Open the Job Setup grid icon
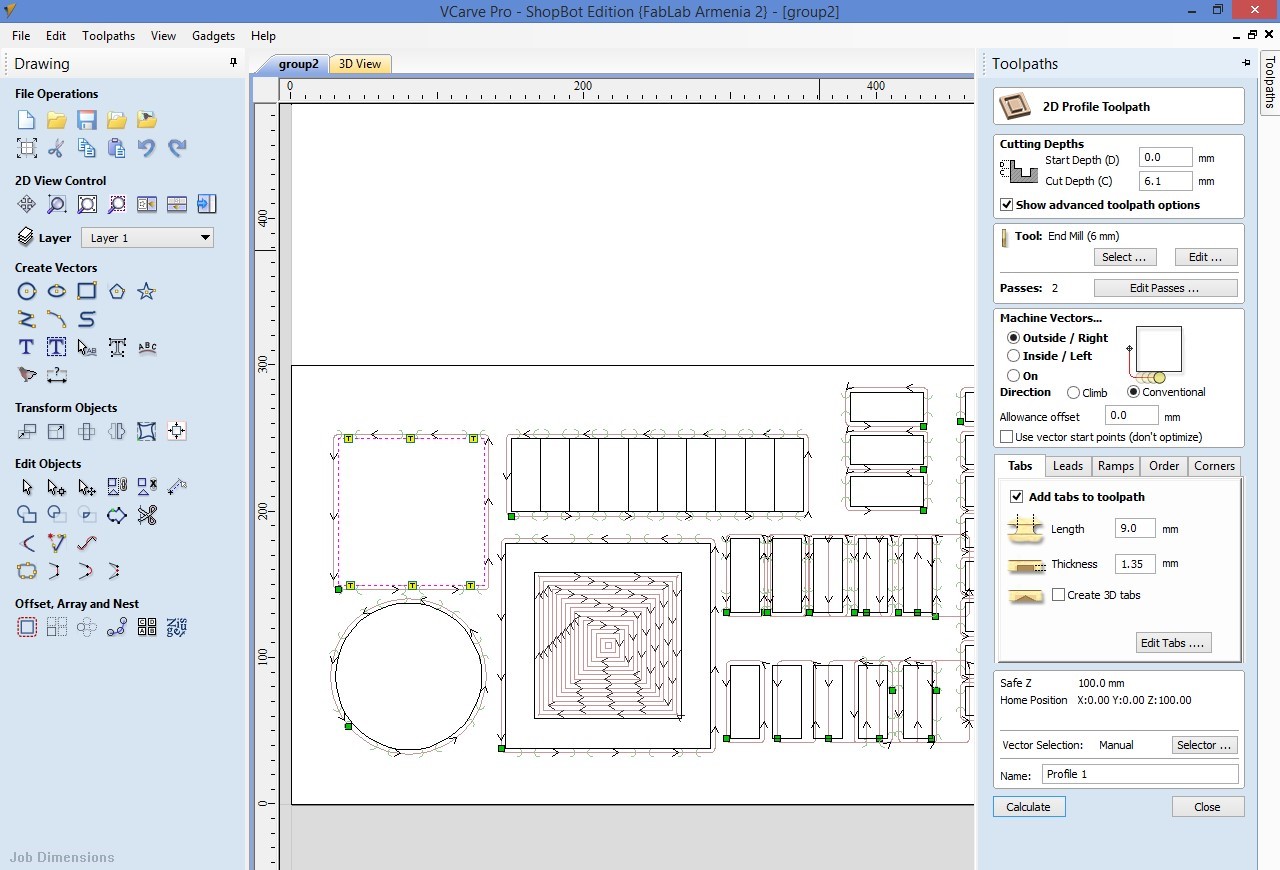The height and width of the screenshot is (870, 1280). point(27,148)
